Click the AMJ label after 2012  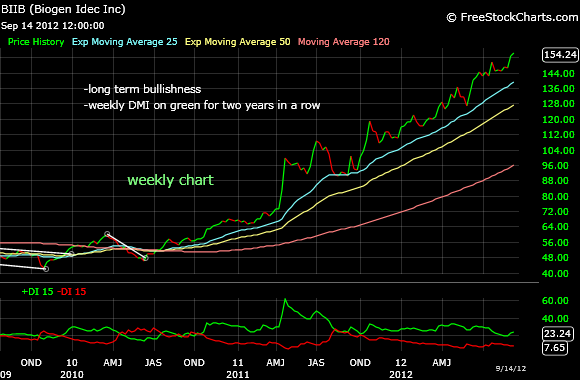pyautogui.click(x=442, y=363)
